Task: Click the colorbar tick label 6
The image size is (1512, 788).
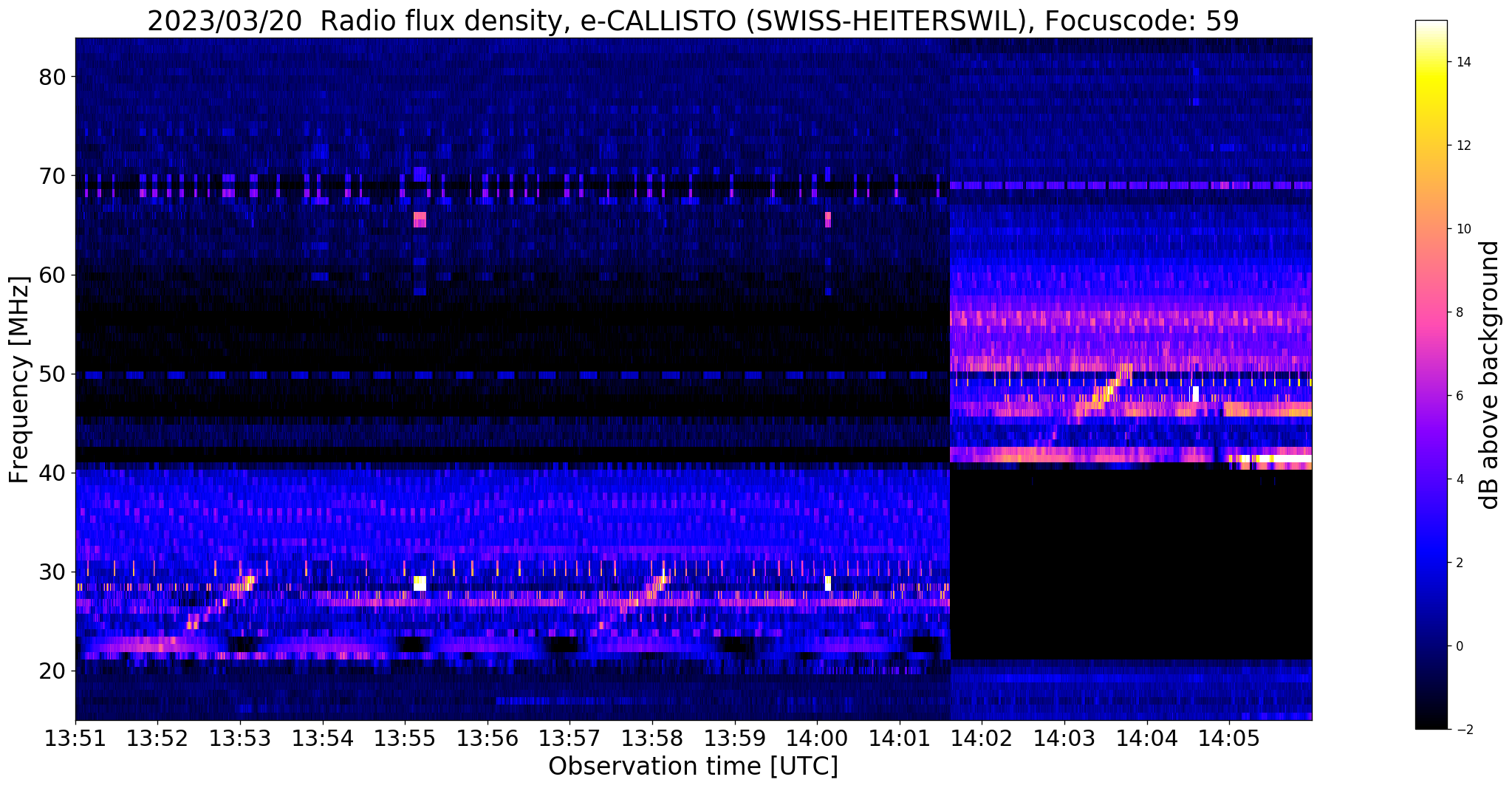Action: [1458, 396]
